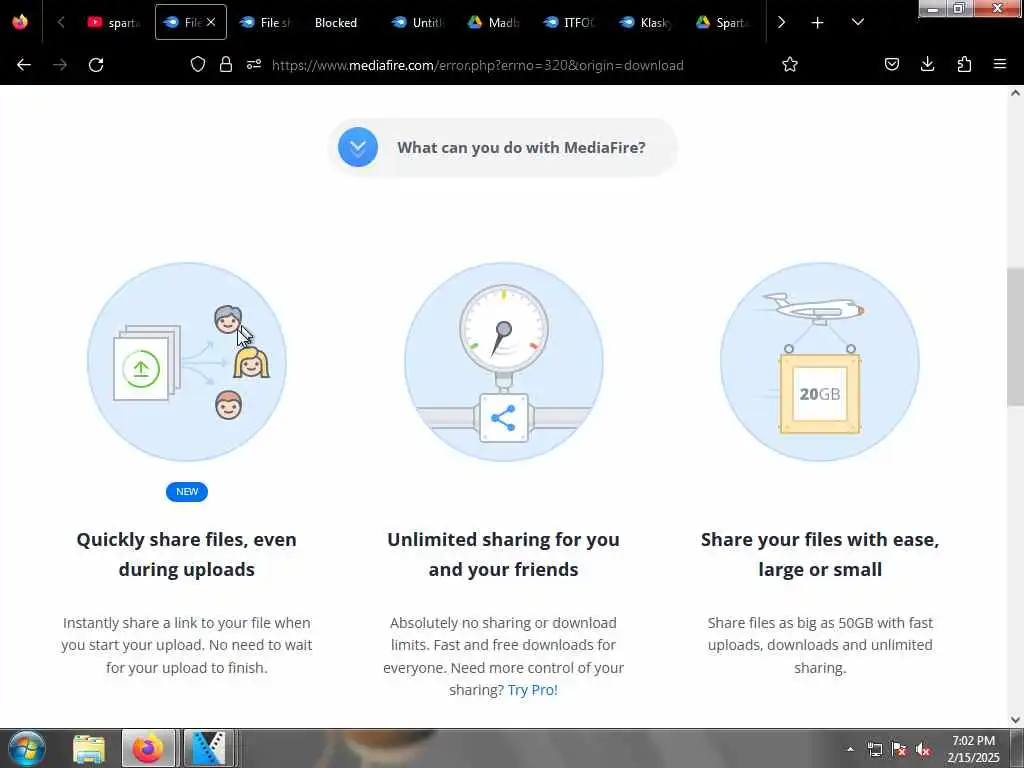Click 'What can you do with MediaFire?' text
The height and width of the screenshot is (768, 1024).
(521, 148)
